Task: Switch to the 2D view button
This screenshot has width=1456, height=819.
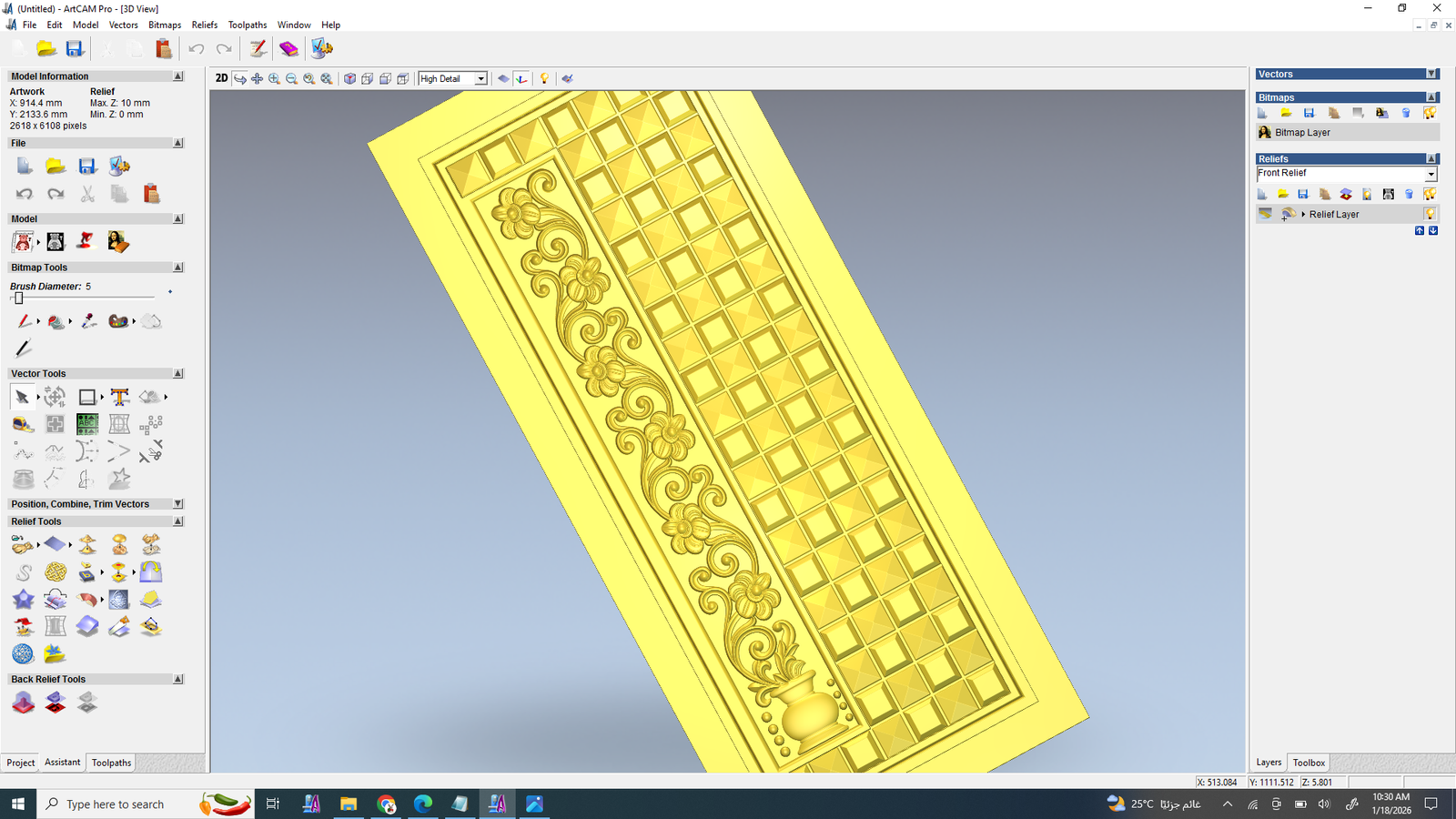Action: tap(221, 78)
